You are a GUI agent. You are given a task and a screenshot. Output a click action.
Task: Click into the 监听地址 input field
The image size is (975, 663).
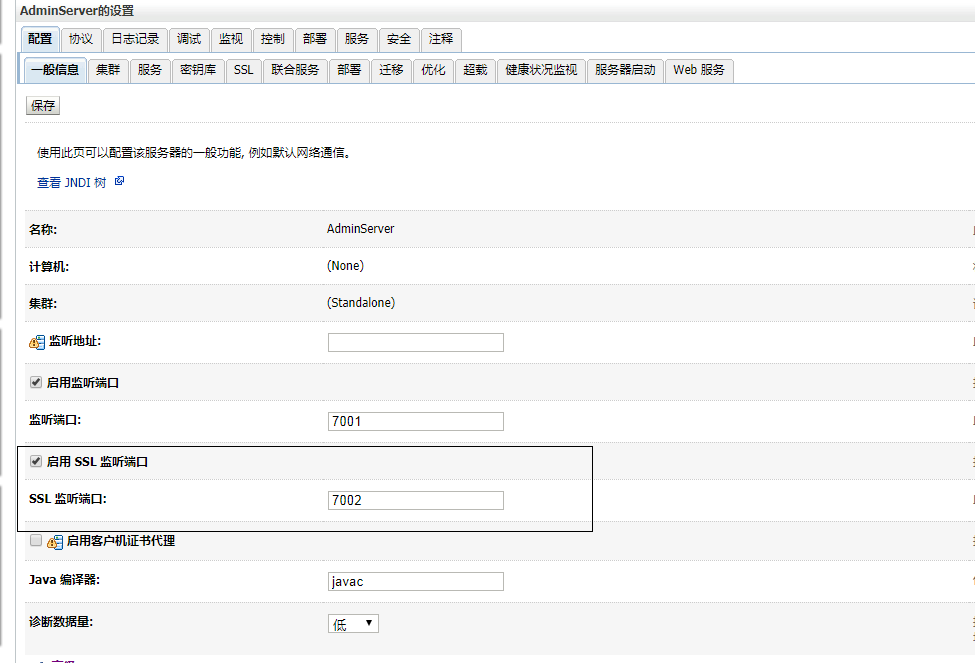[415, 342]
